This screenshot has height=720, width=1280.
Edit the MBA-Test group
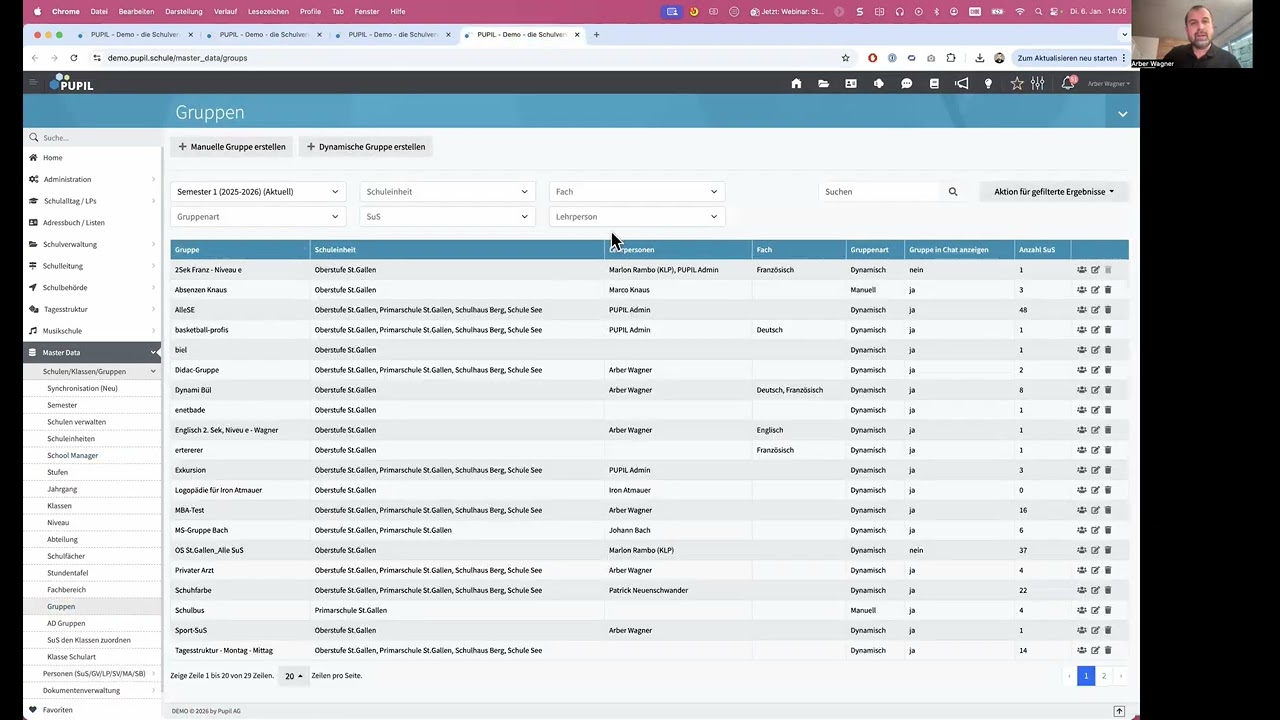1095,510
